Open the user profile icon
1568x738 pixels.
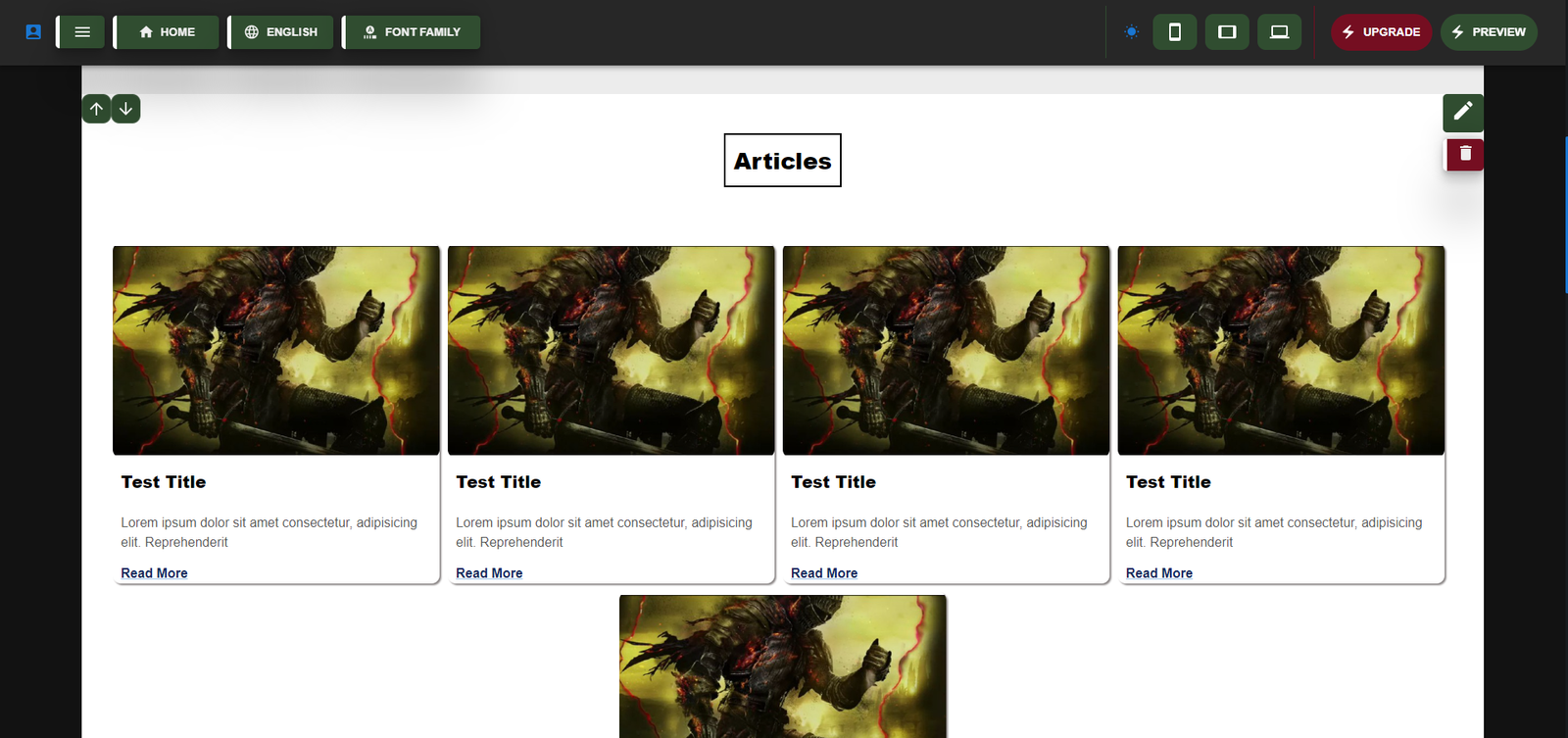coord(33,31)
